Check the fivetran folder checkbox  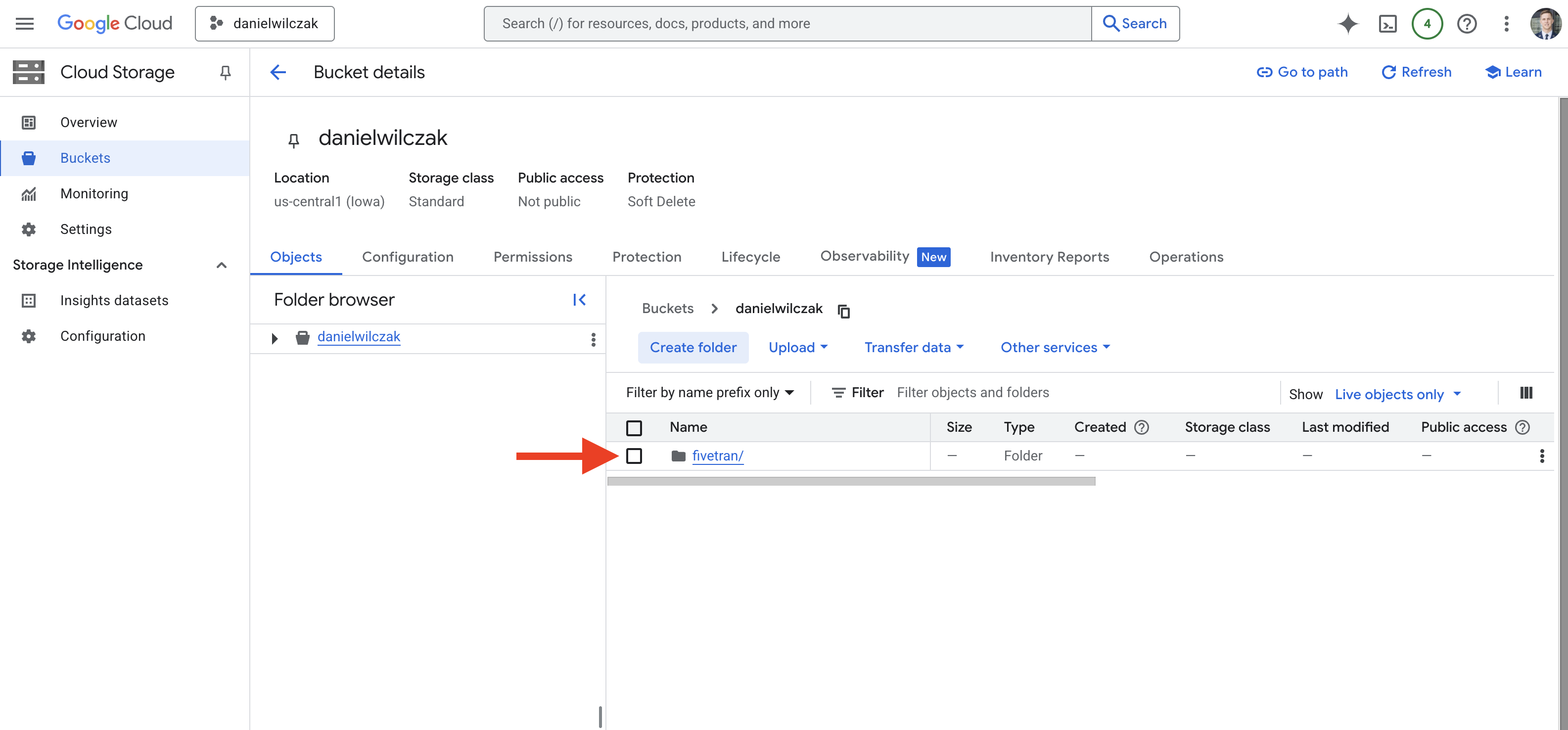pyautogui.click(x=634, y=456)
